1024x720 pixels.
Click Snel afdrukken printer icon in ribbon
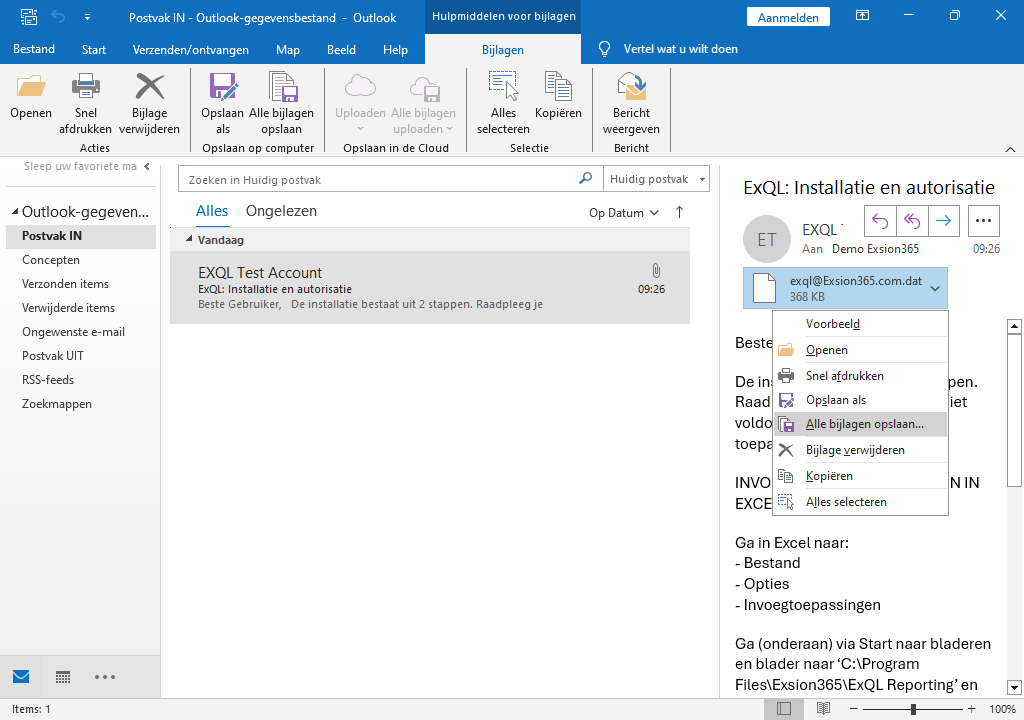point(86,86)
